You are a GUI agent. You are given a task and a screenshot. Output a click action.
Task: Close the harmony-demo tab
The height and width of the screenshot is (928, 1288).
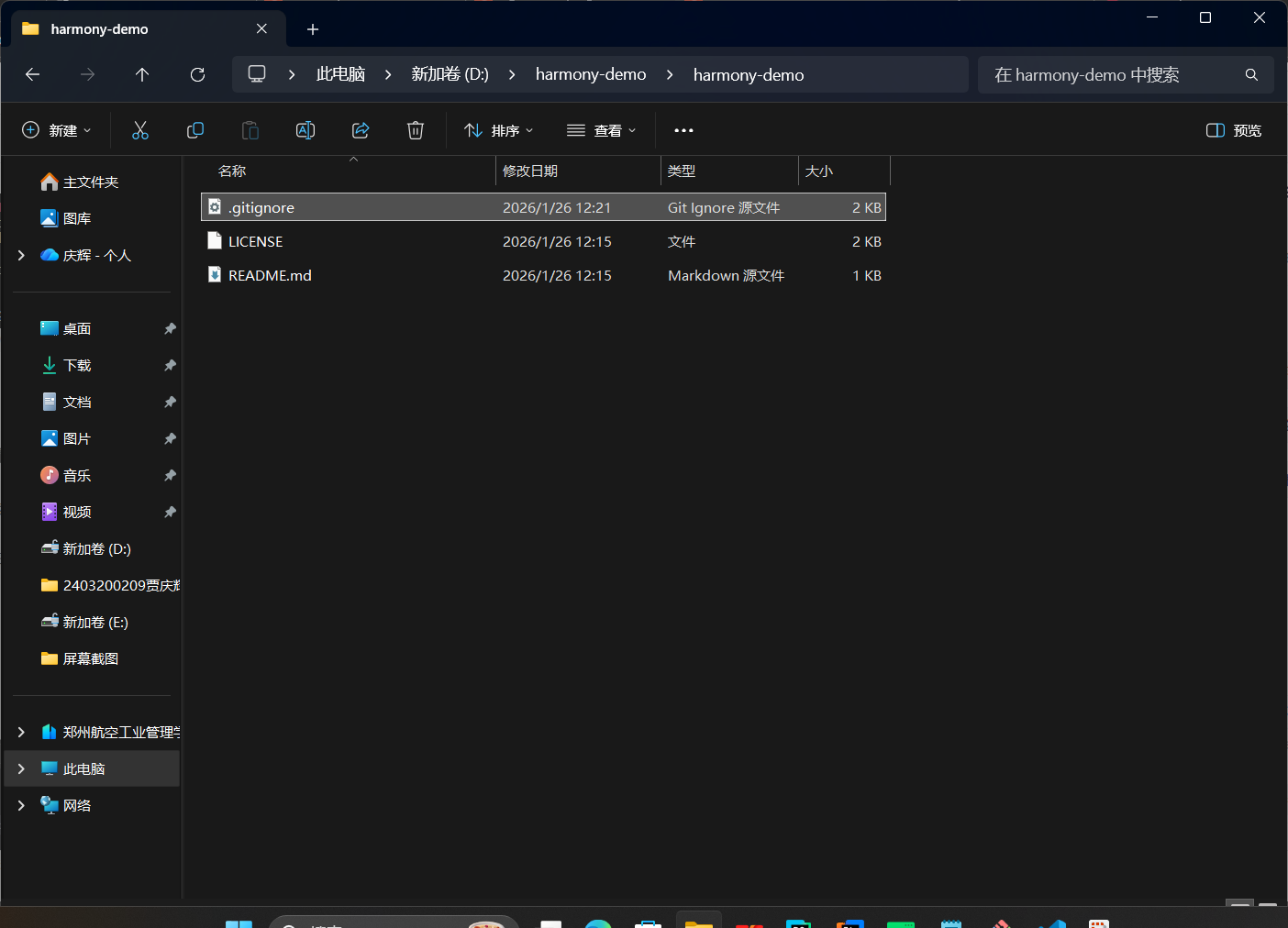261,28
